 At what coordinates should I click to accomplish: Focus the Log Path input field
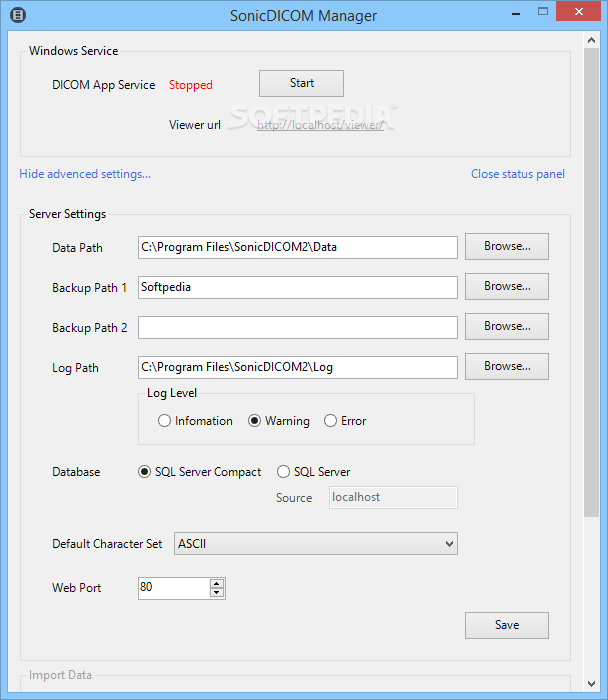tap(298, 367)
